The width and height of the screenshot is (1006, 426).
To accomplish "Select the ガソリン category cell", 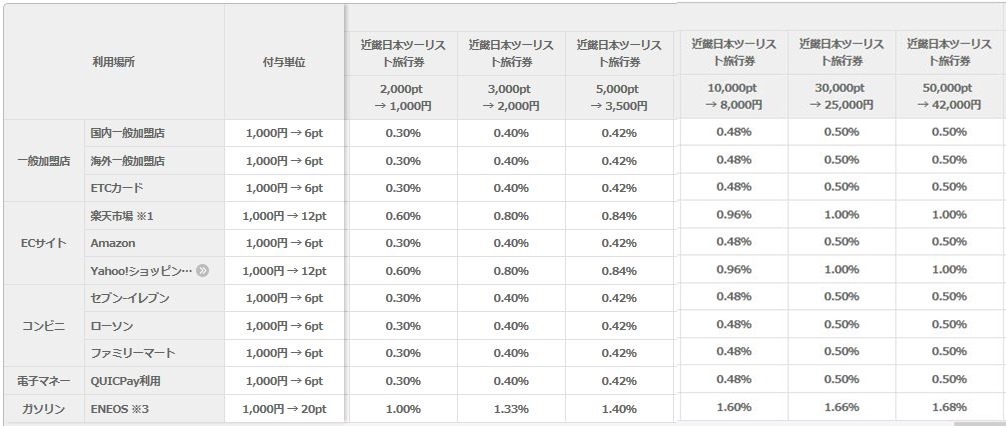I will pos(44,409).
